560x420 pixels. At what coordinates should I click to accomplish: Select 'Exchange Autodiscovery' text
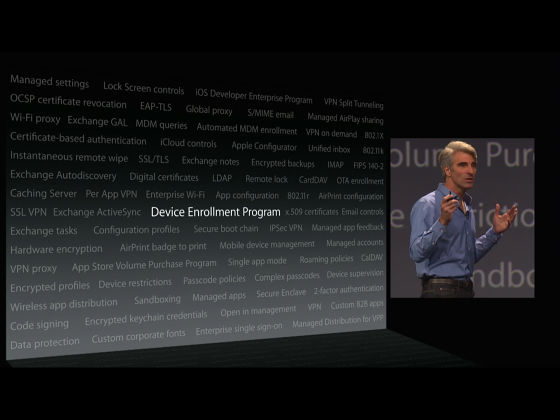pyautogui.click(x=63, y=175)
